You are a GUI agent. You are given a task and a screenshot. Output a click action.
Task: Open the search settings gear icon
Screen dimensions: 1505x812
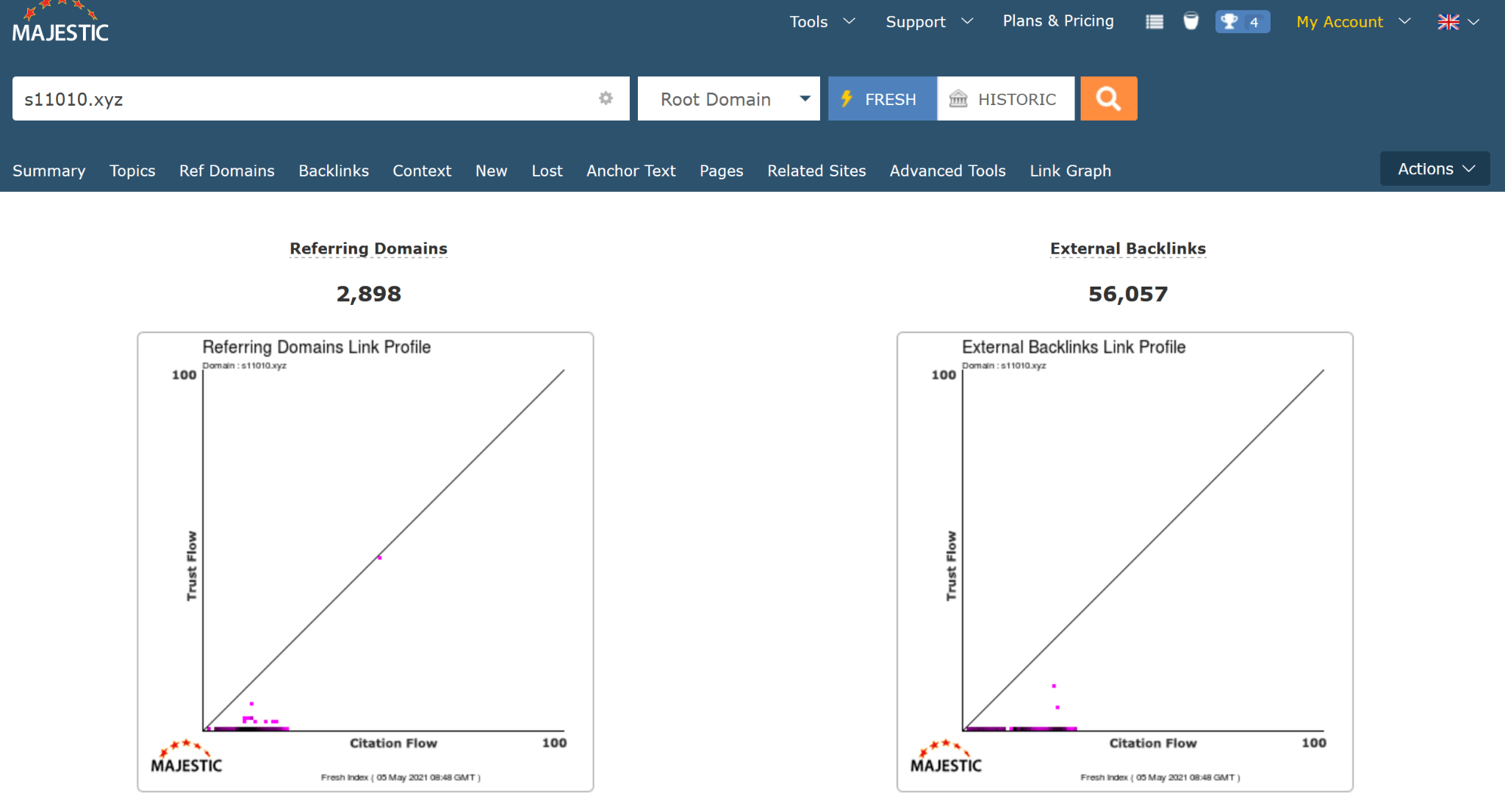click(x=606, y=98)
